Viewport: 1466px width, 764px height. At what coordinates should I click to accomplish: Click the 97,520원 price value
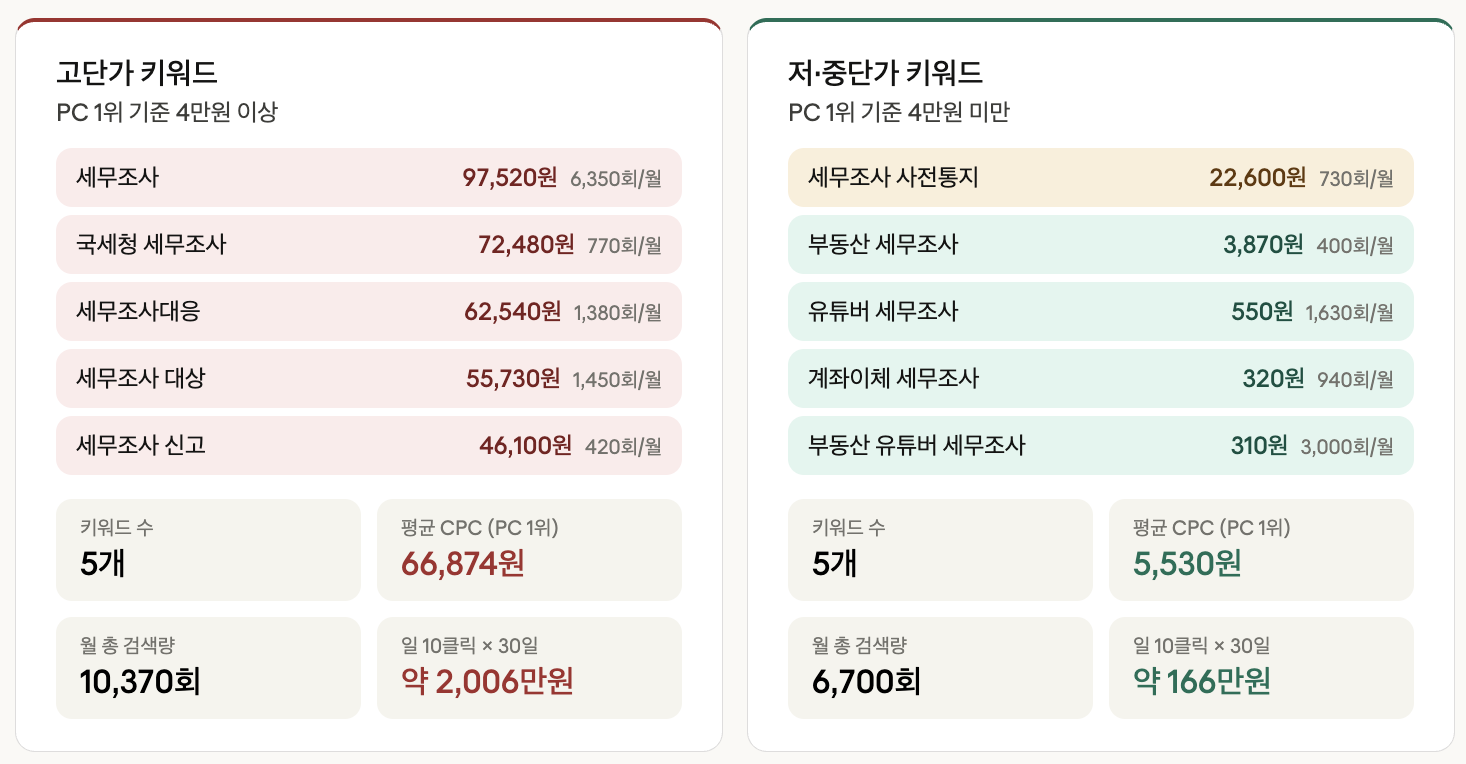point(509,178)
